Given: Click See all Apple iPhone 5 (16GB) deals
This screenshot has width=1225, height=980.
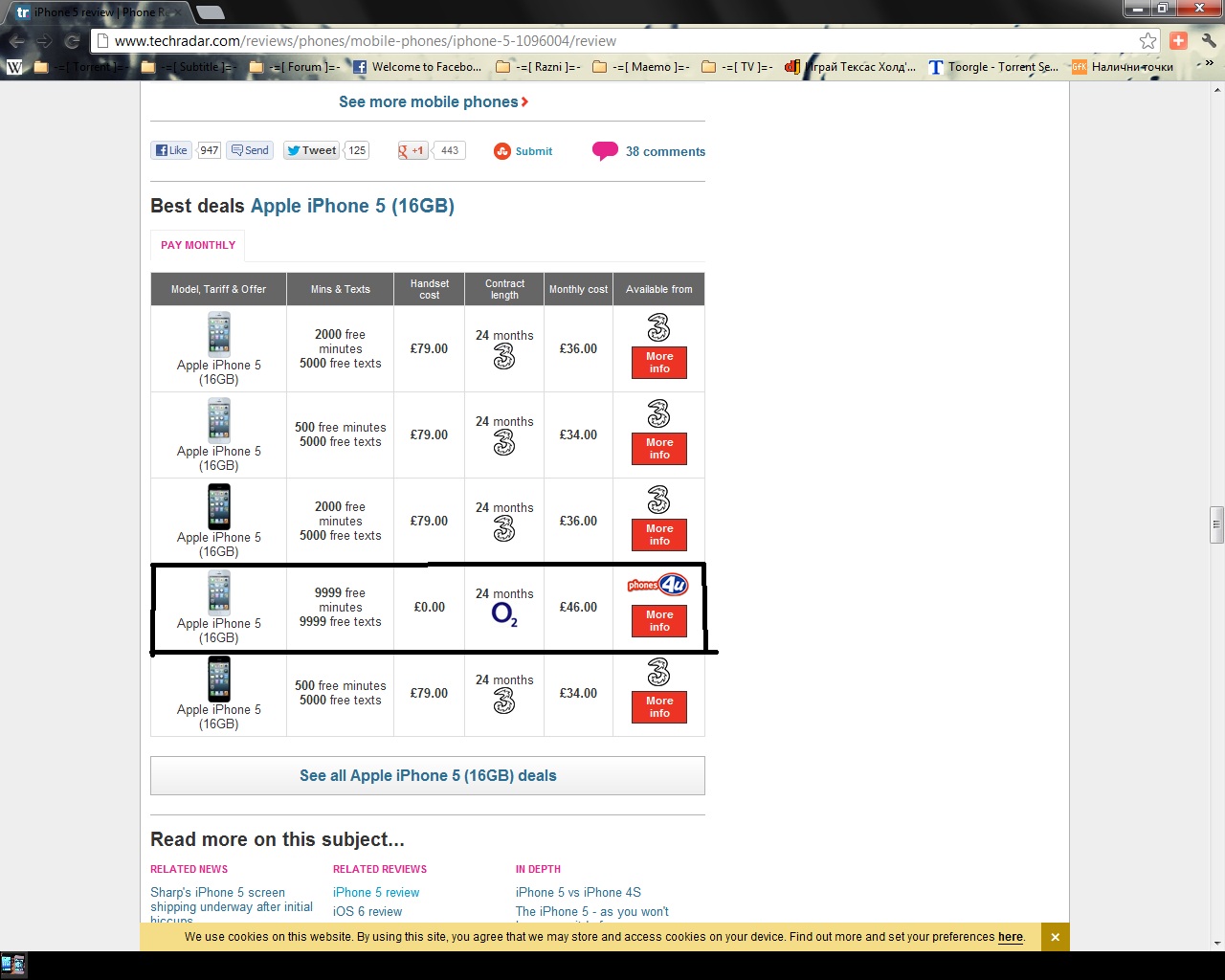Looking at the screenshot, I should pyautogui.click(x=428, y=776).
